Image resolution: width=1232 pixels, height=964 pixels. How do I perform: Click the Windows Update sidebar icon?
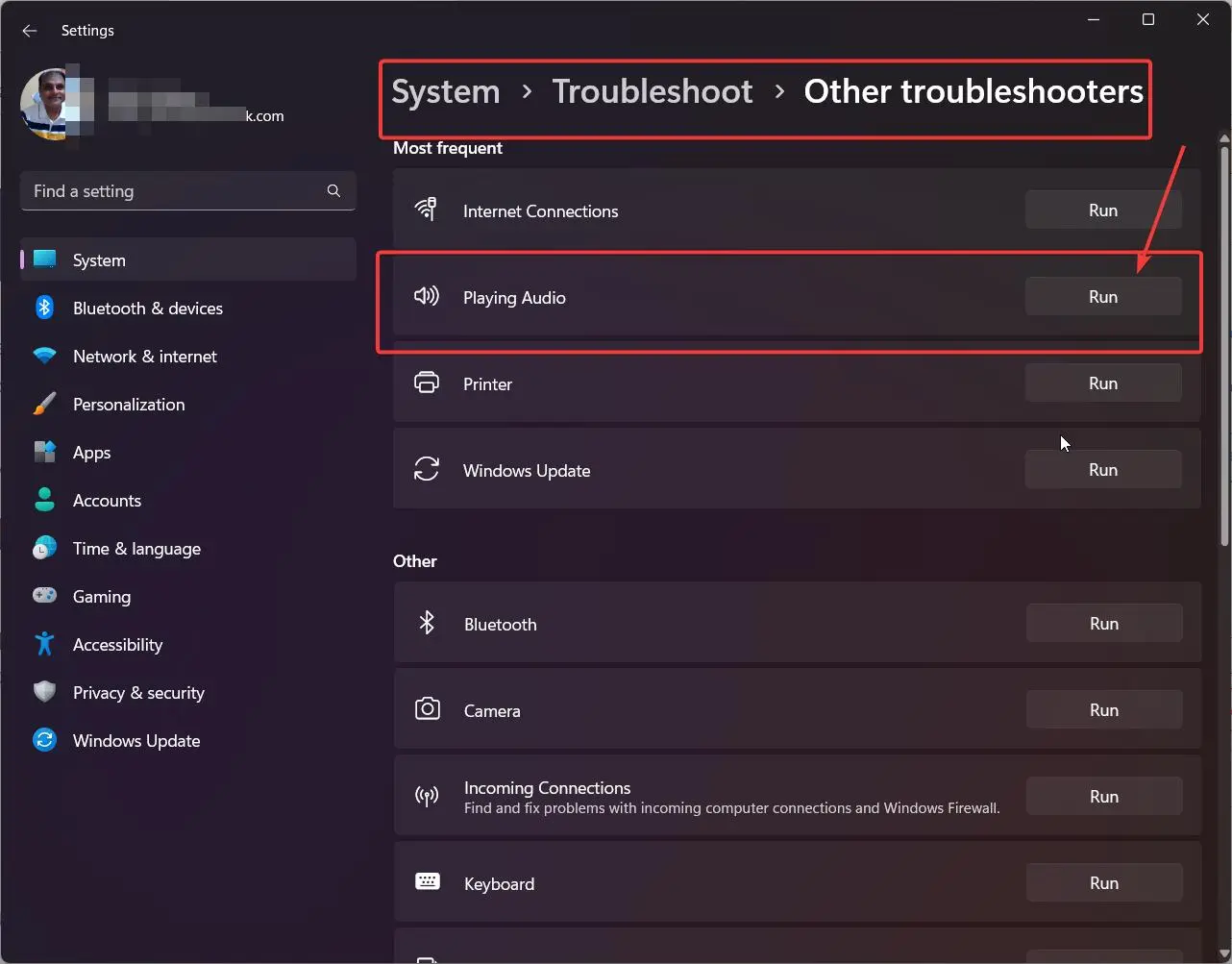(45, 740)
